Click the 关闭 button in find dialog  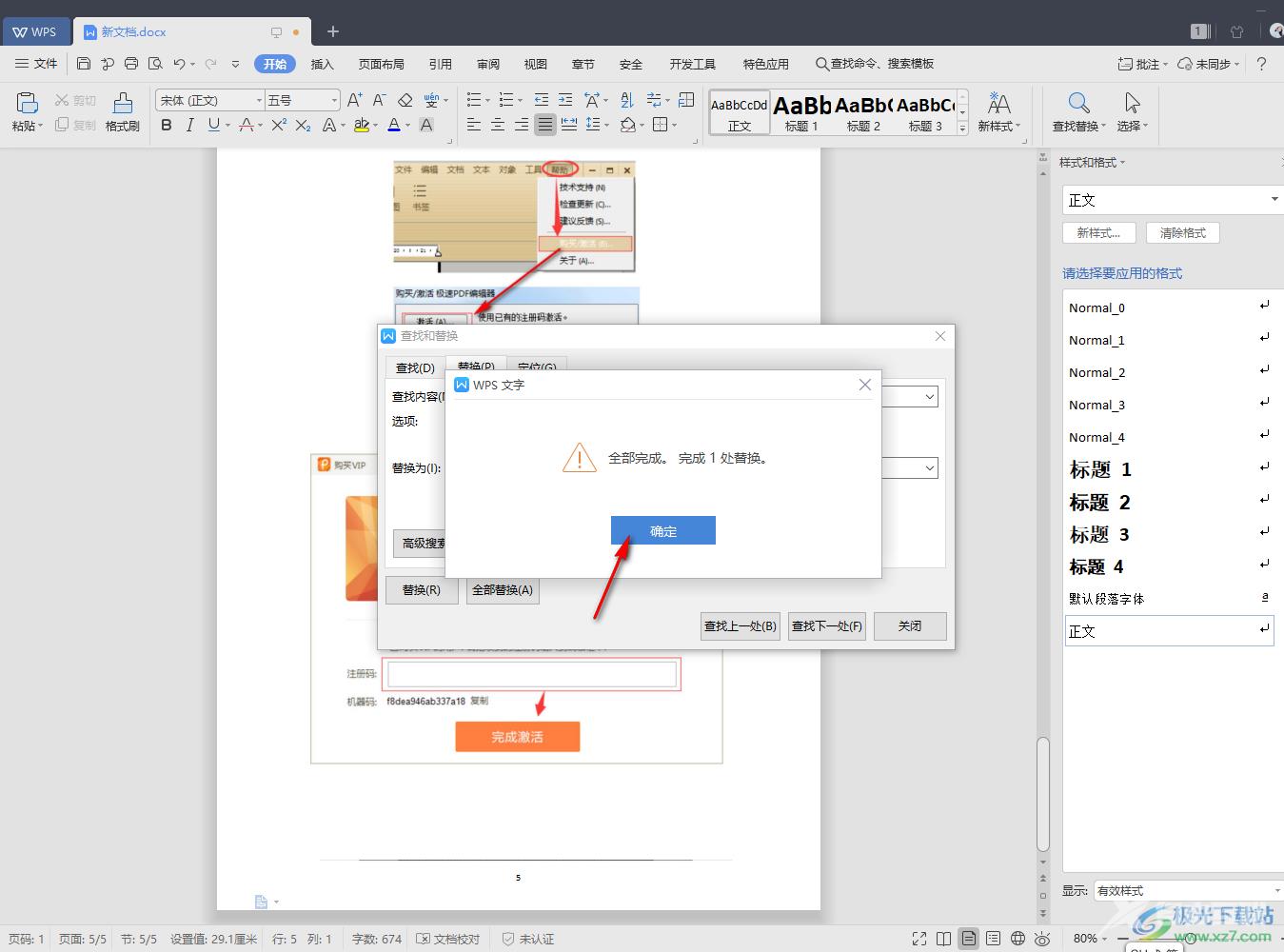[910, 625]
